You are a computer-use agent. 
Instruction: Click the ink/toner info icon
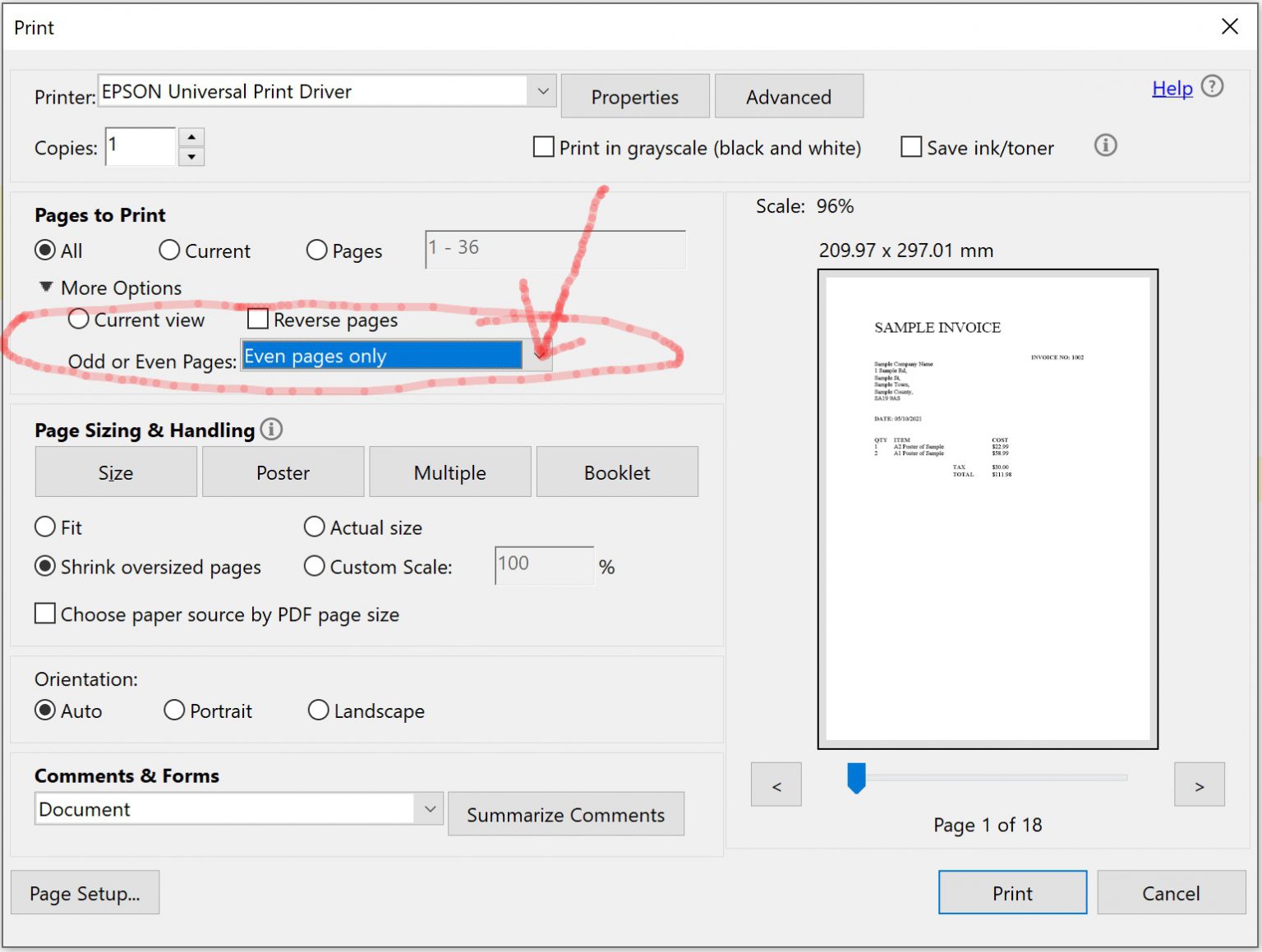(x=1105, y=146)
